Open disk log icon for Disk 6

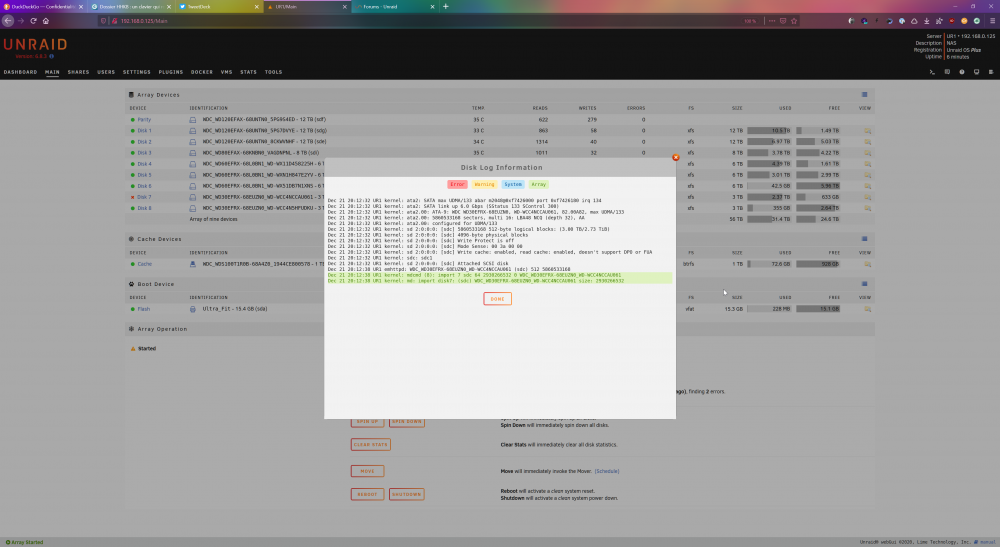point(193,186)
